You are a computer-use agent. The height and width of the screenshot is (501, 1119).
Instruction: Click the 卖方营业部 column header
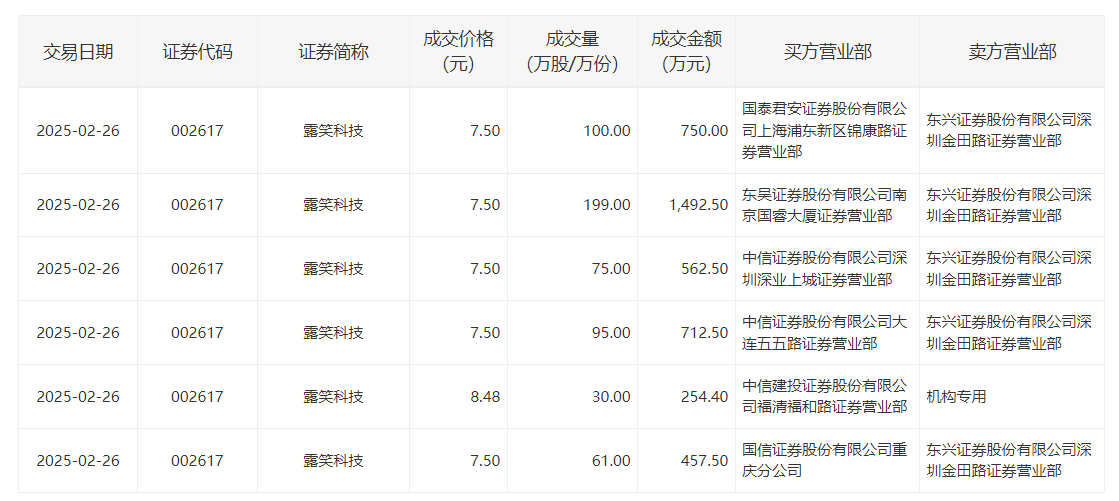tap(1012, 52)
